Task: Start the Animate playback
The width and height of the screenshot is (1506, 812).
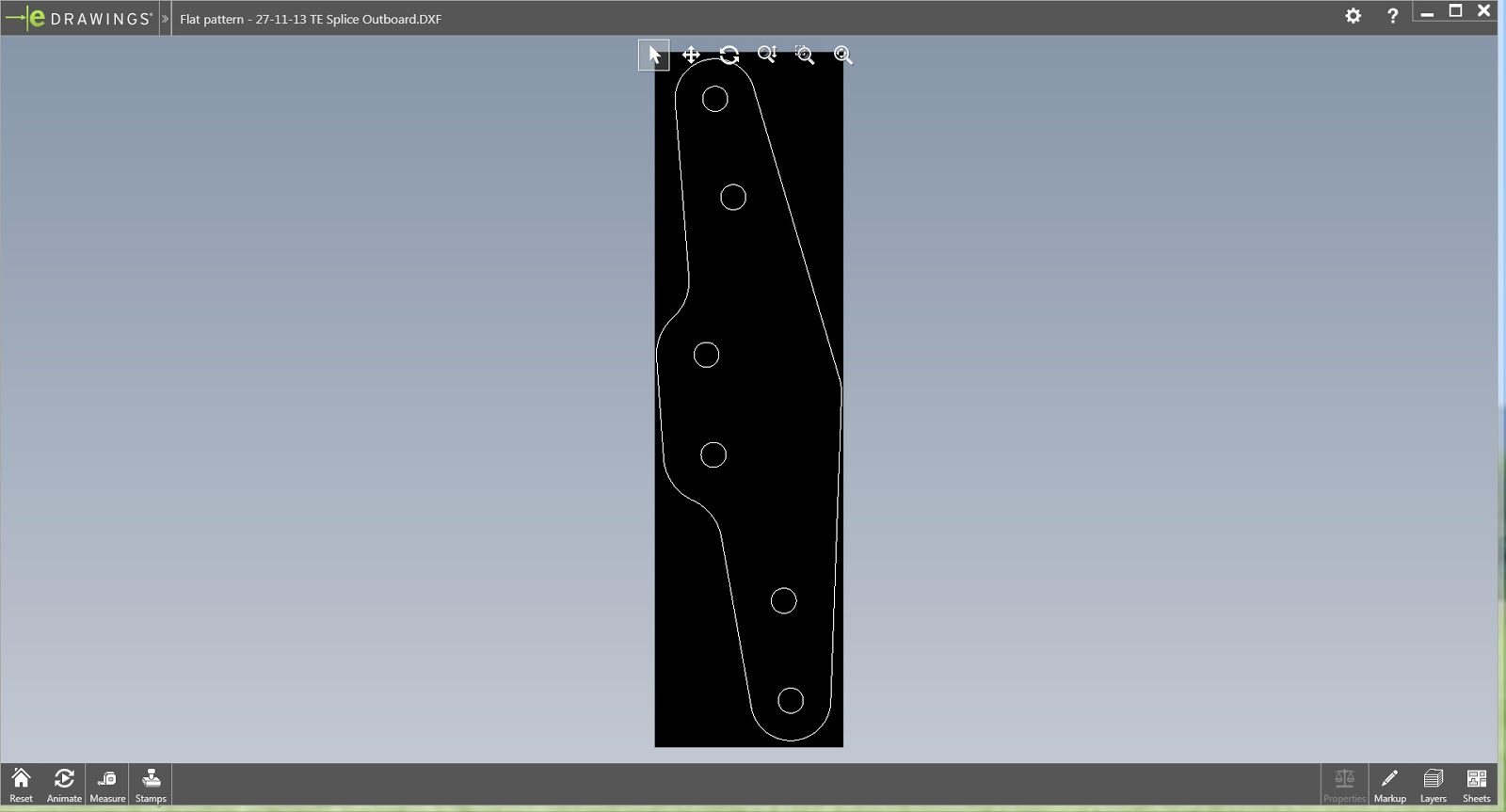Action: point(64,785)
